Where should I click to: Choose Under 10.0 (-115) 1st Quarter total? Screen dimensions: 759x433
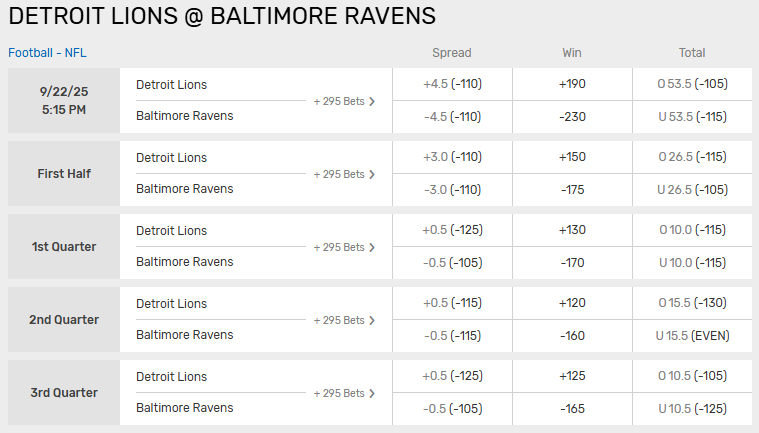[692, 262]
